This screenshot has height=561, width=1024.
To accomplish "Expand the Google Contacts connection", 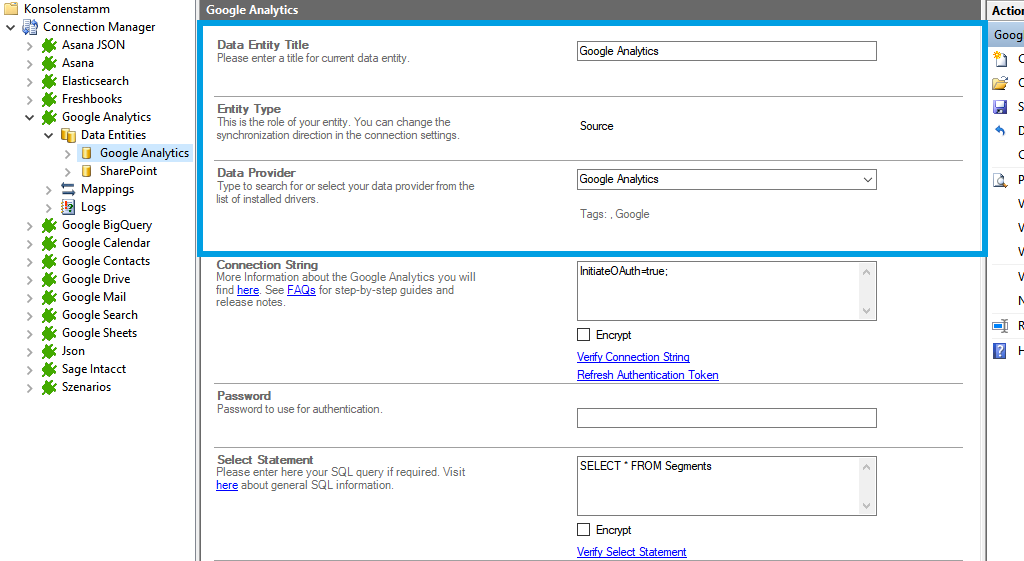I will coord(29,262).
